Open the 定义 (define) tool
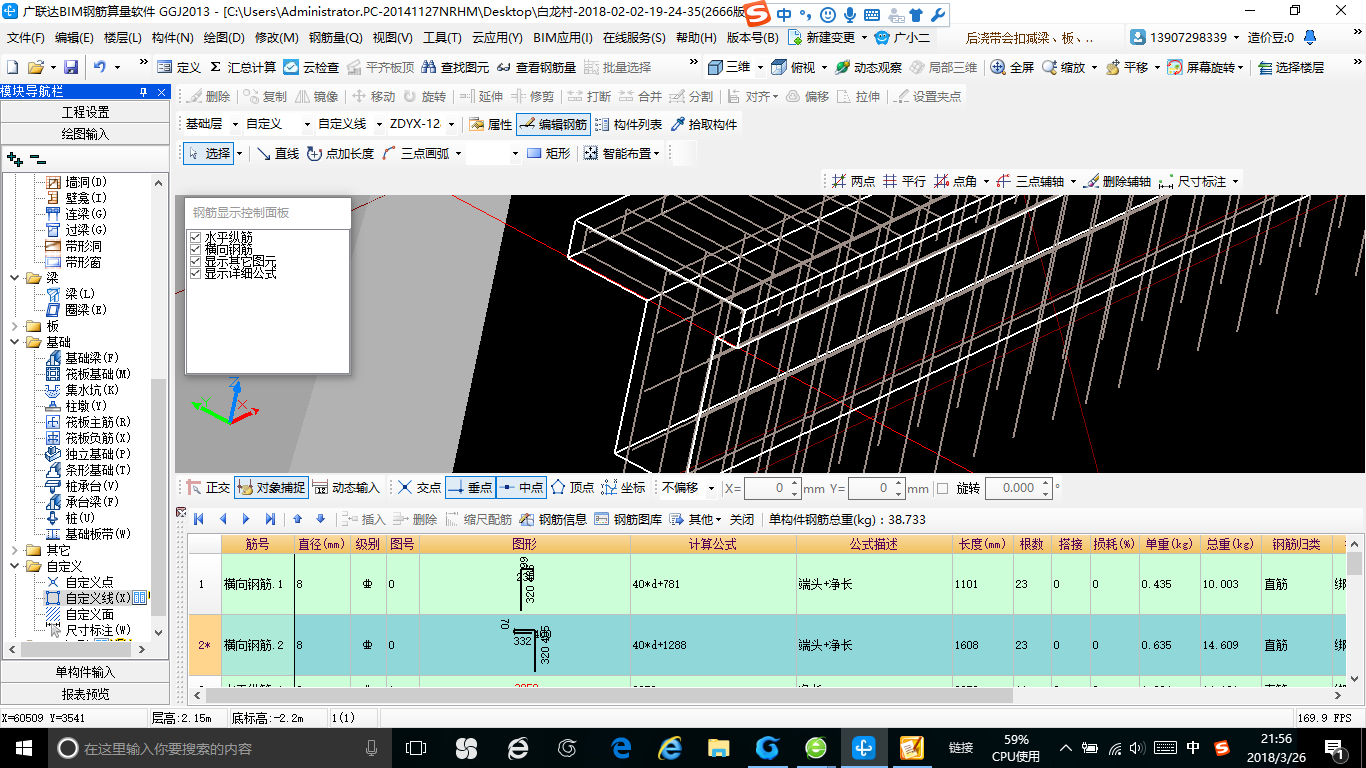This screenshot has height=768, width=1366. [179, 67]
